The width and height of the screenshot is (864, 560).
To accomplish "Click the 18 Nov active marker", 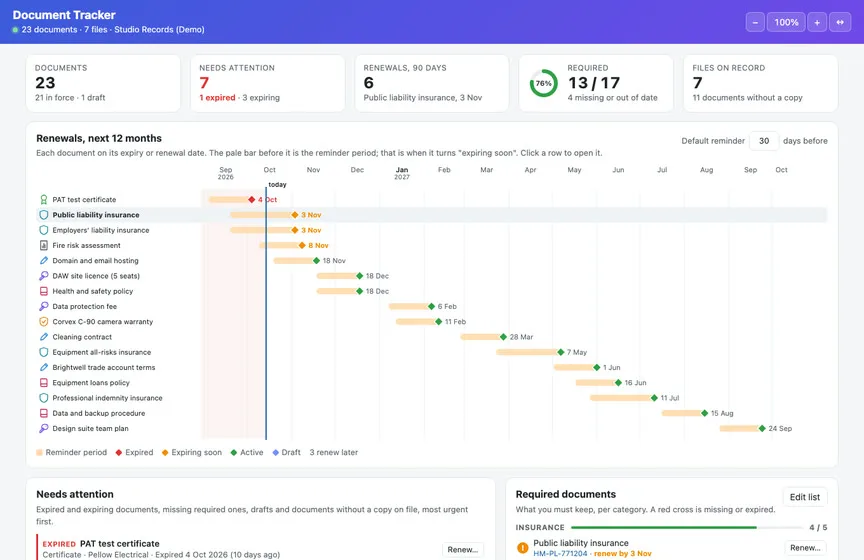I will [x=316, y=261].
